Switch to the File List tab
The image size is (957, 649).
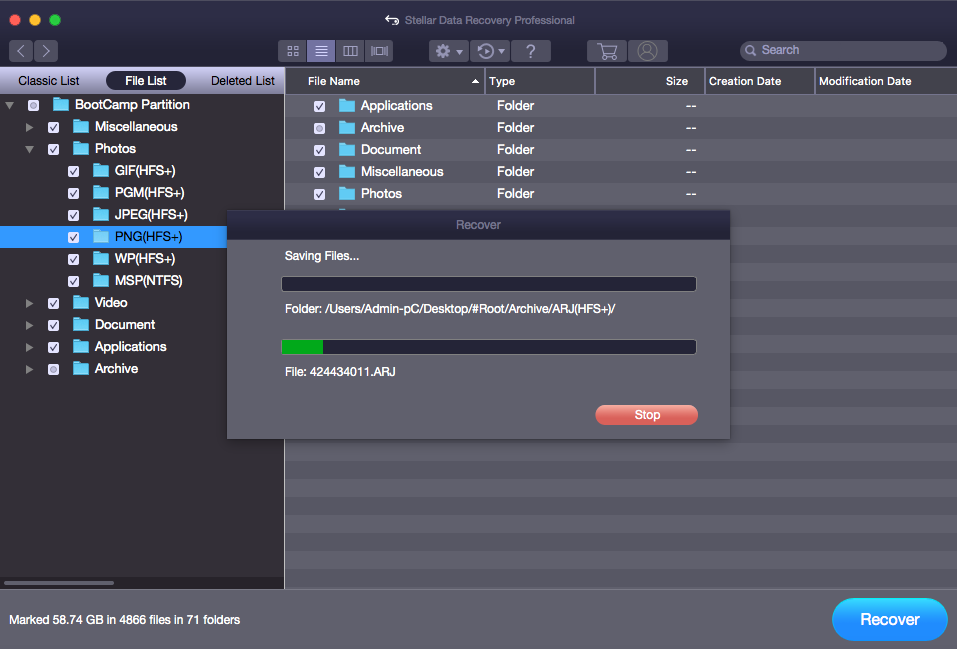[x=145, y=81]
